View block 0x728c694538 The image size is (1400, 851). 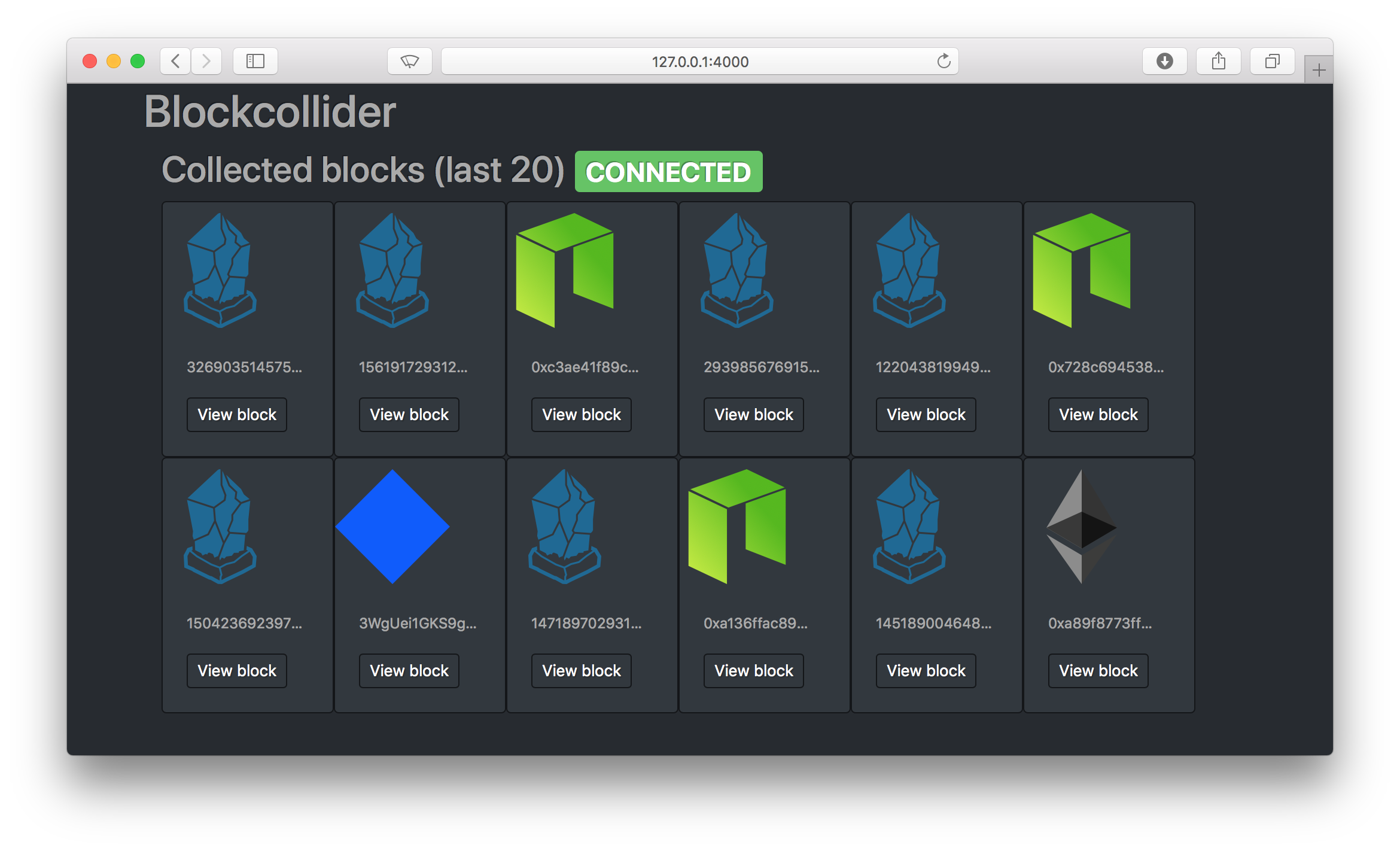click(x=1098, y=415)
